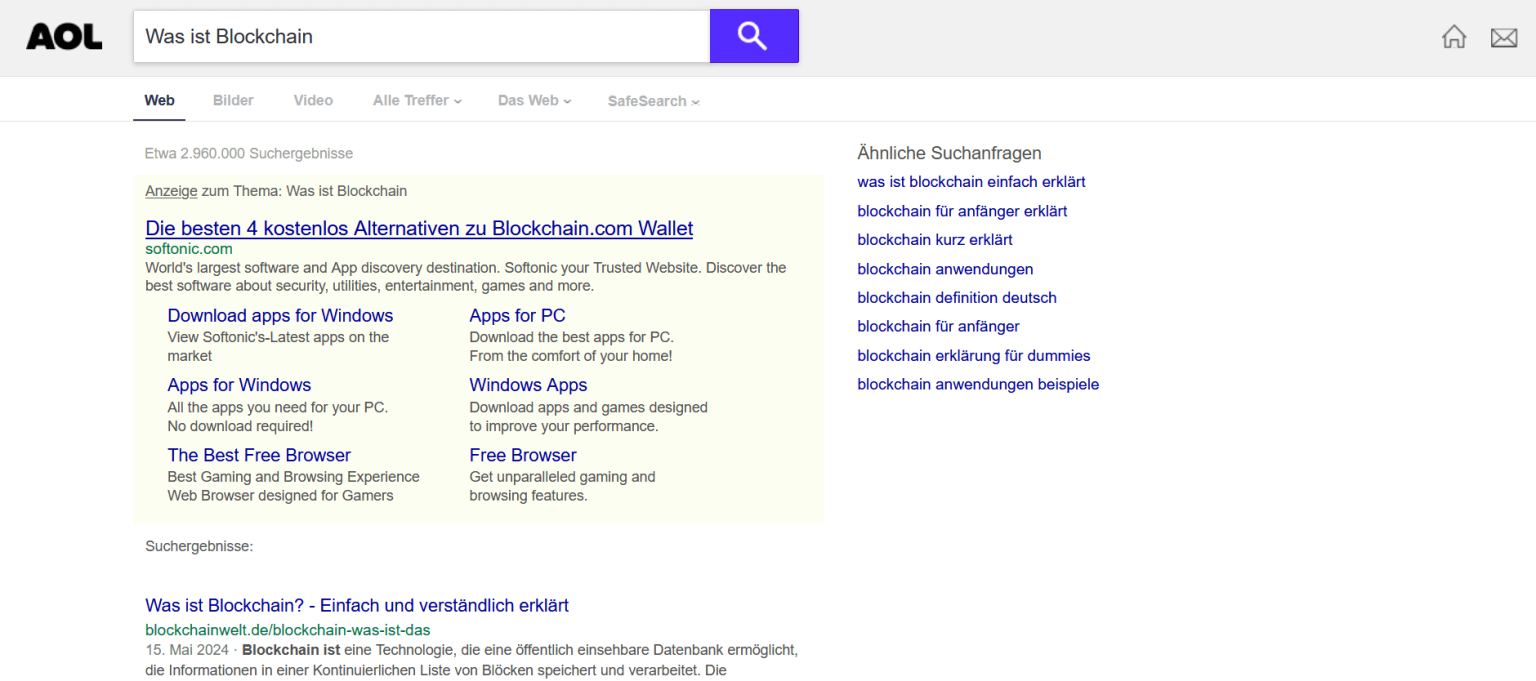Image resolution: width=1536 pixels, height=681 pixels.
Task: Click the search field containing Was ist Blockchain
Action: coord(420,37)
